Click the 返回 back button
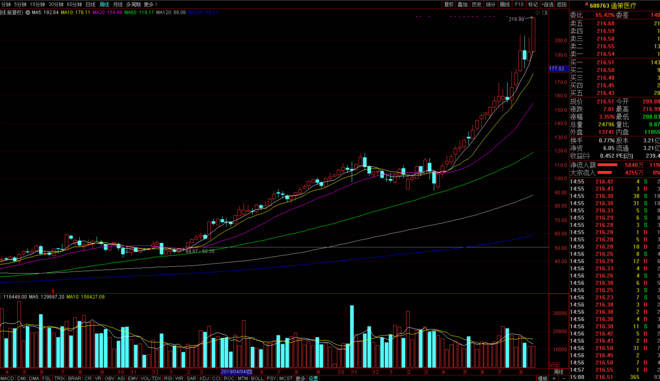 [x=562, y=4]
